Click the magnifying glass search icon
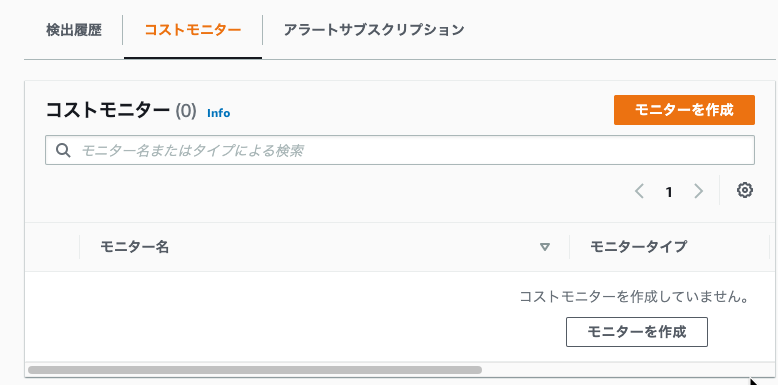Screen dimensions: 778x385 click(63, 150)
